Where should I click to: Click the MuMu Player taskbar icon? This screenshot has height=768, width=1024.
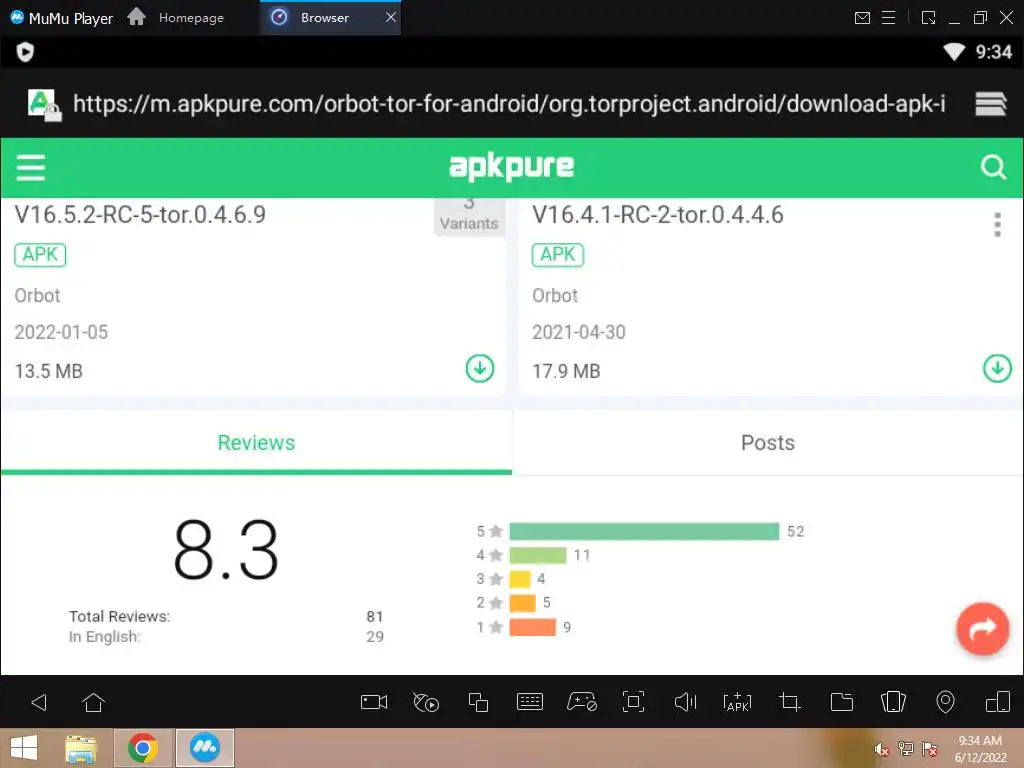coord(204,748)
